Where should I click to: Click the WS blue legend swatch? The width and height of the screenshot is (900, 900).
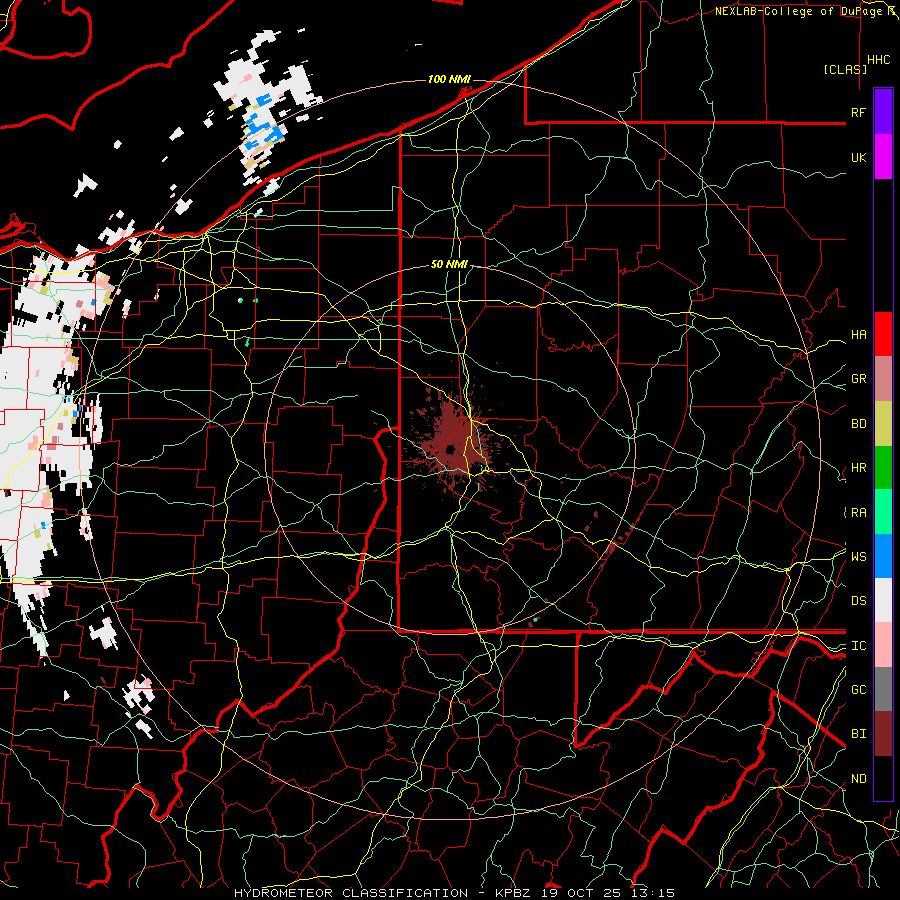883,556
